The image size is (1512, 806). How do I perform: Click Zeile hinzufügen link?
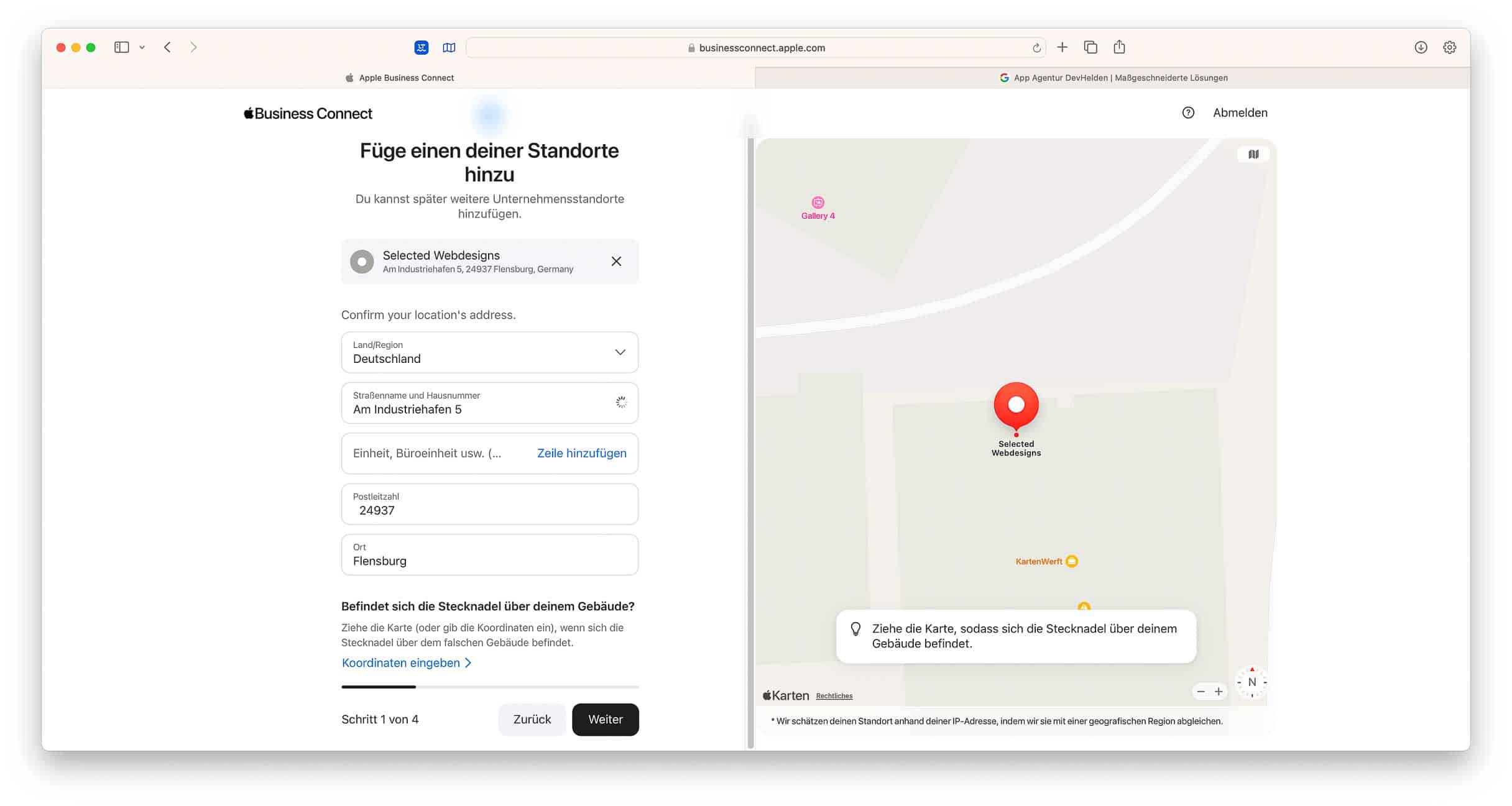point(581,453)
